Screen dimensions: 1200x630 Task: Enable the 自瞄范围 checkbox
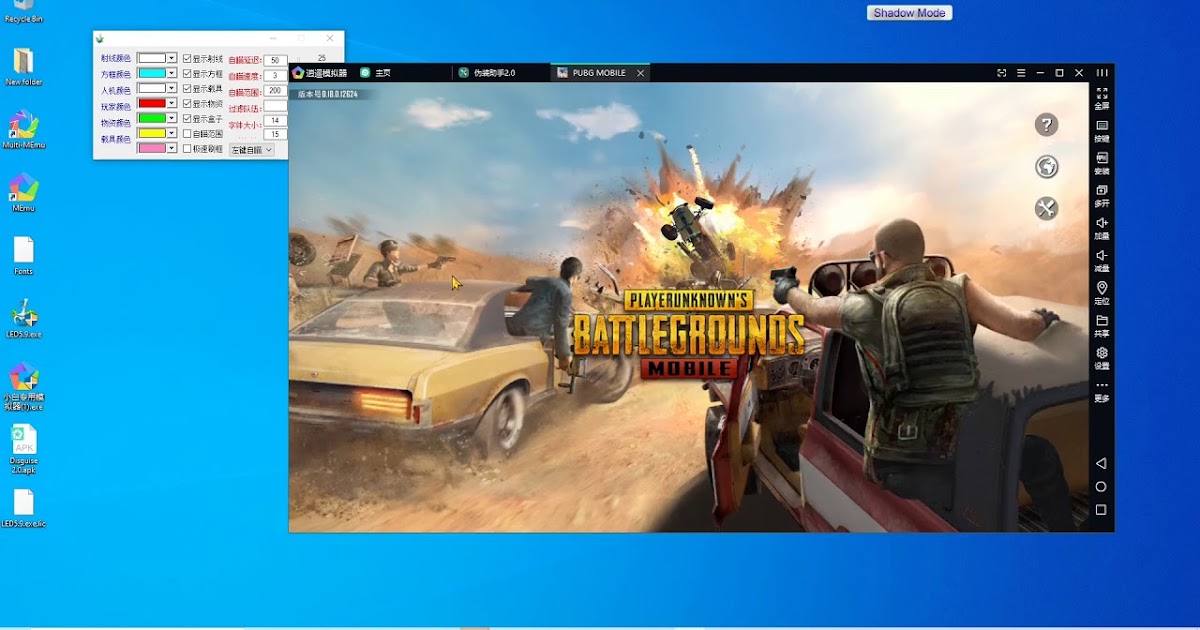click(x=187, y=133)
